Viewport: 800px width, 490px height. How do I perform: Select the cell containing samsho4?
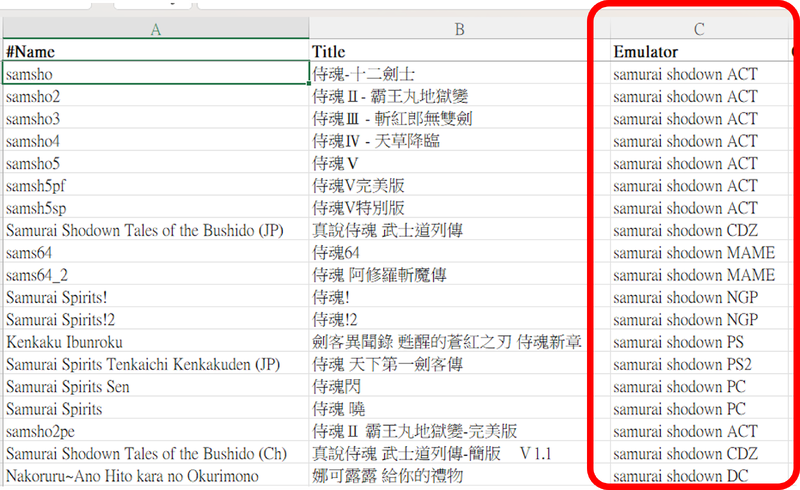(x=156, y=141)
